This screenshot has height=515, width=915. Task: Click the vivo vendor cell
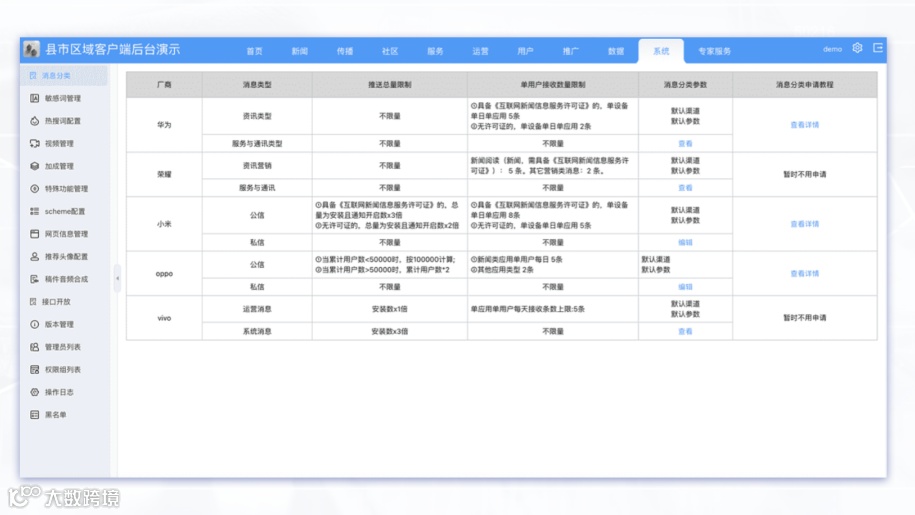click(164, 318)
